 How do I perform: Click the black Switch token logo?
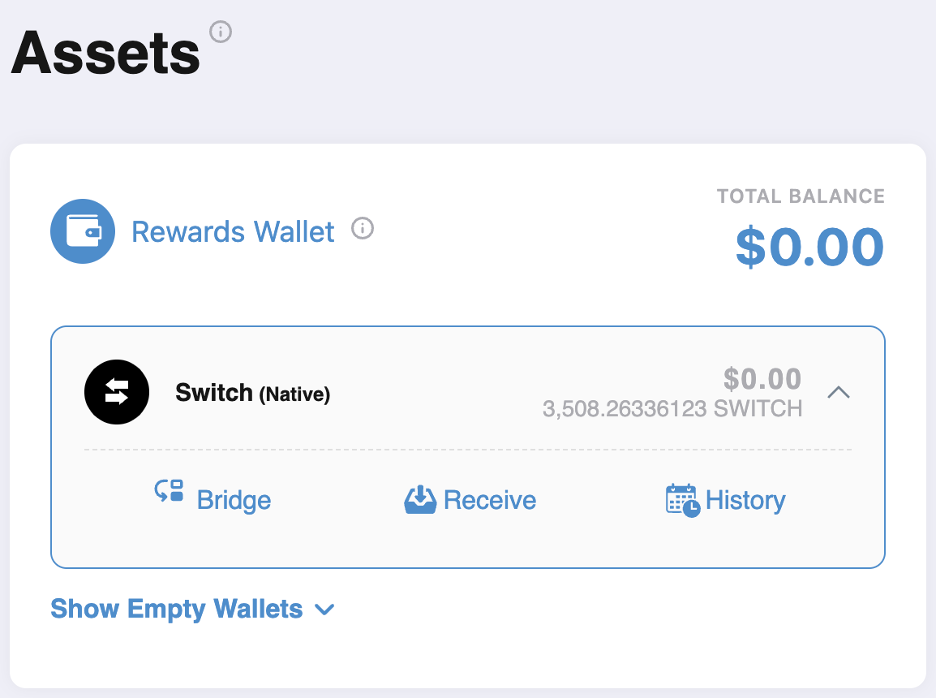tap(116, 392)
